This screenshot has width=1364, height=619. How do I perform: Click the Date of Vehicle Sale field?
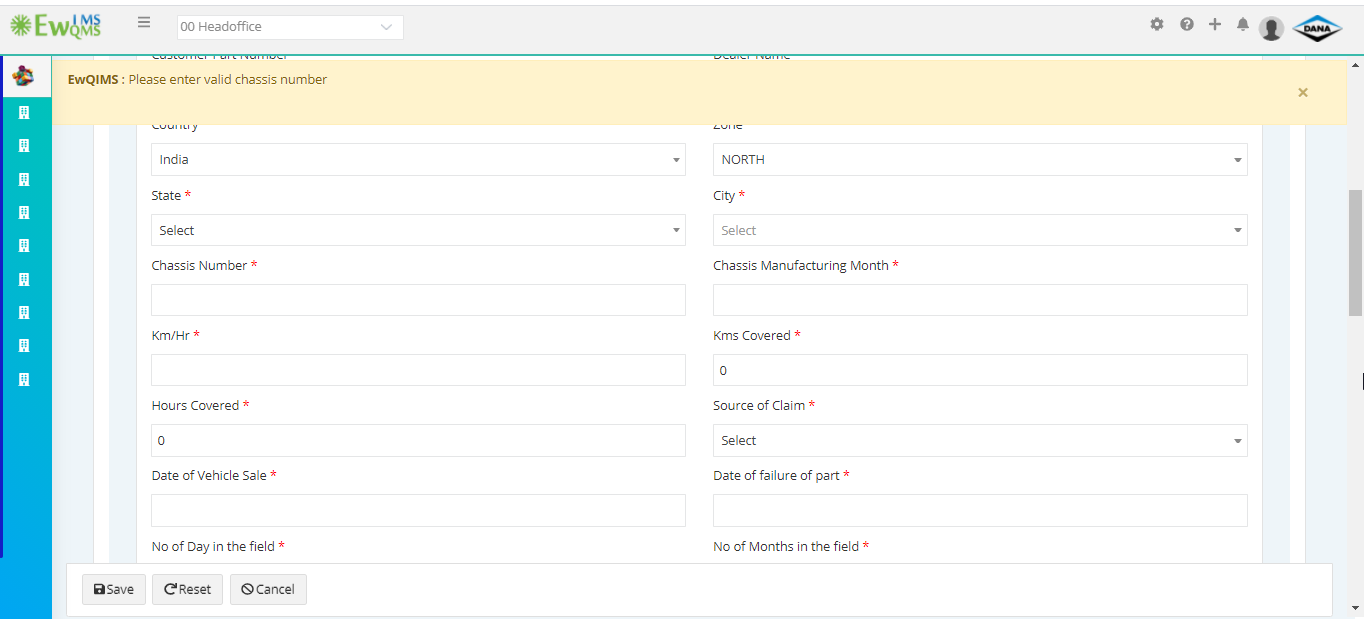(x=418, y=510)
